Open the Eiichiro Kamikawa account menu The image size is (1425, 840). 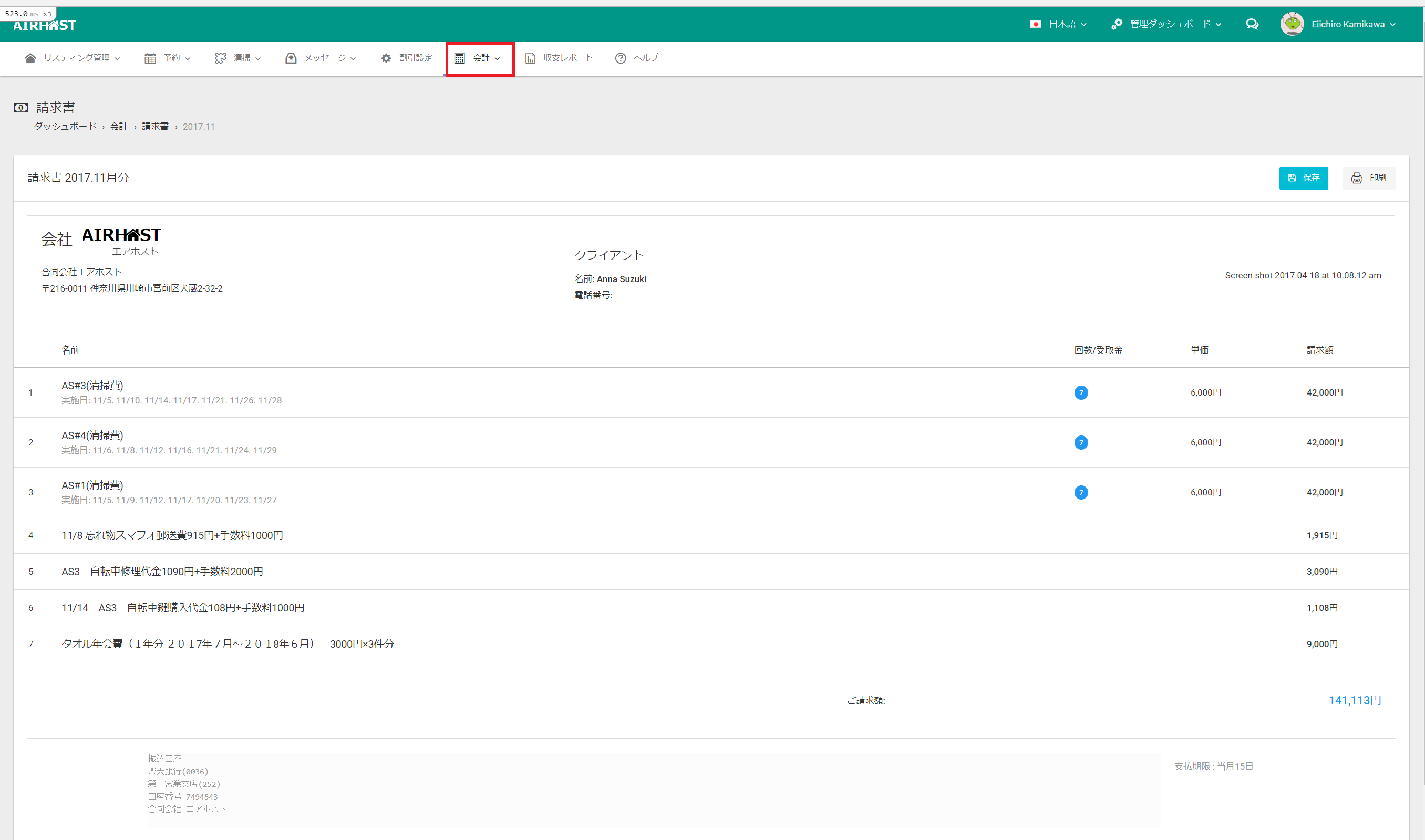[x=1352, y=24]
